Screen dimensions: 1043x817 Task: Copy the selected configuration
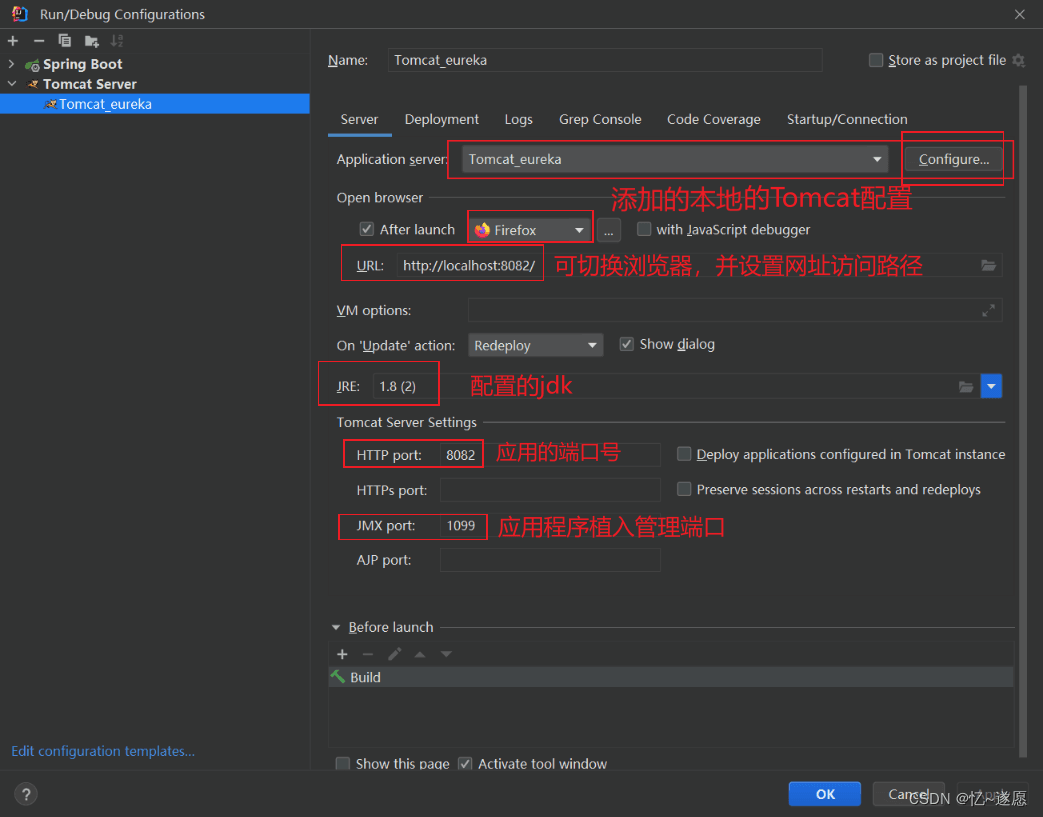coord(65,41)
